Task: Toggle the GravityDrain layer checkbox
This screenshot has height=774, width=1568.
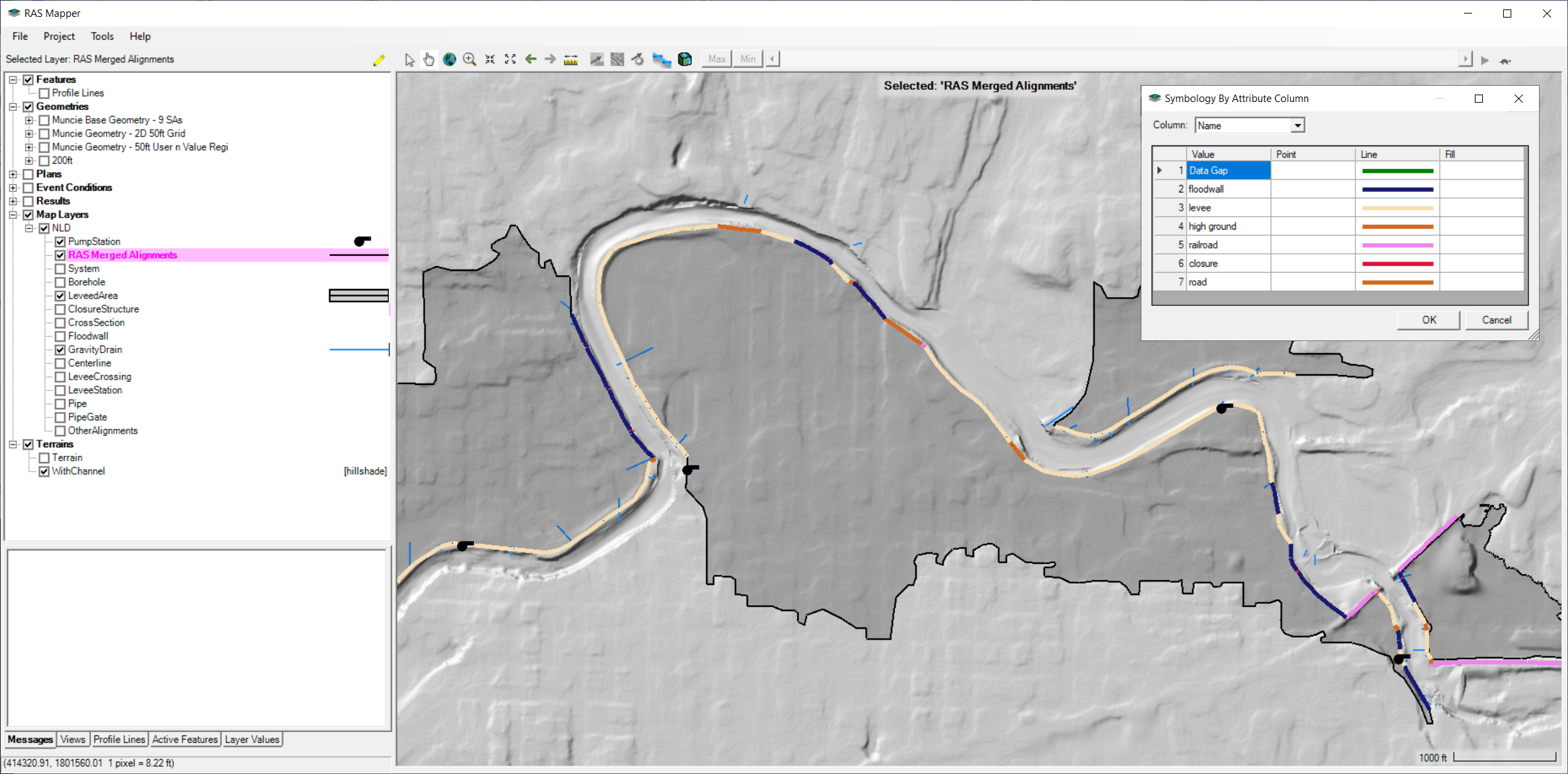Action: (x=60, y=350)
